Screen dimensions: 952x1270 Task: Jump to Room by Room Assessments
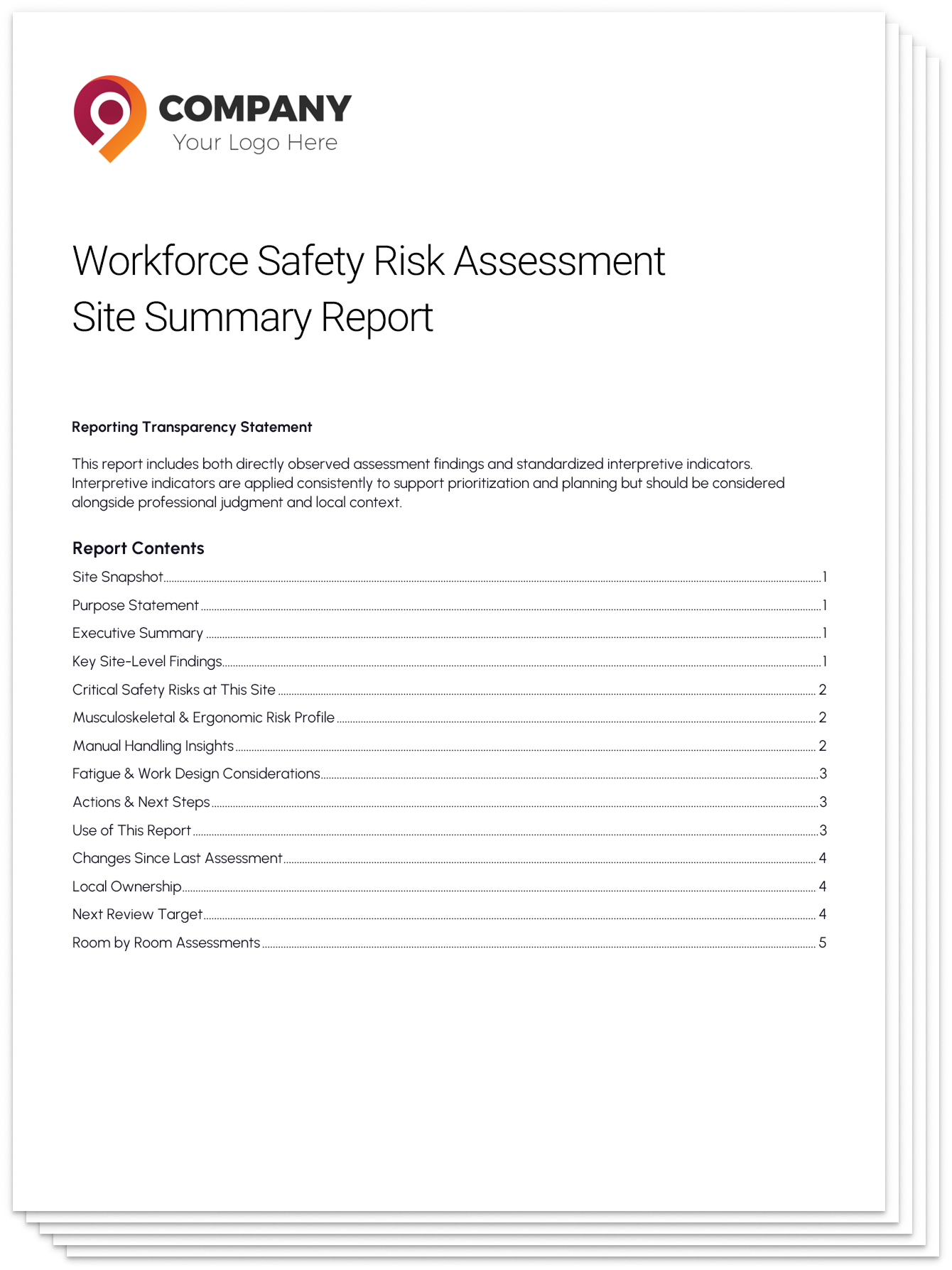[x=166, y=943]
